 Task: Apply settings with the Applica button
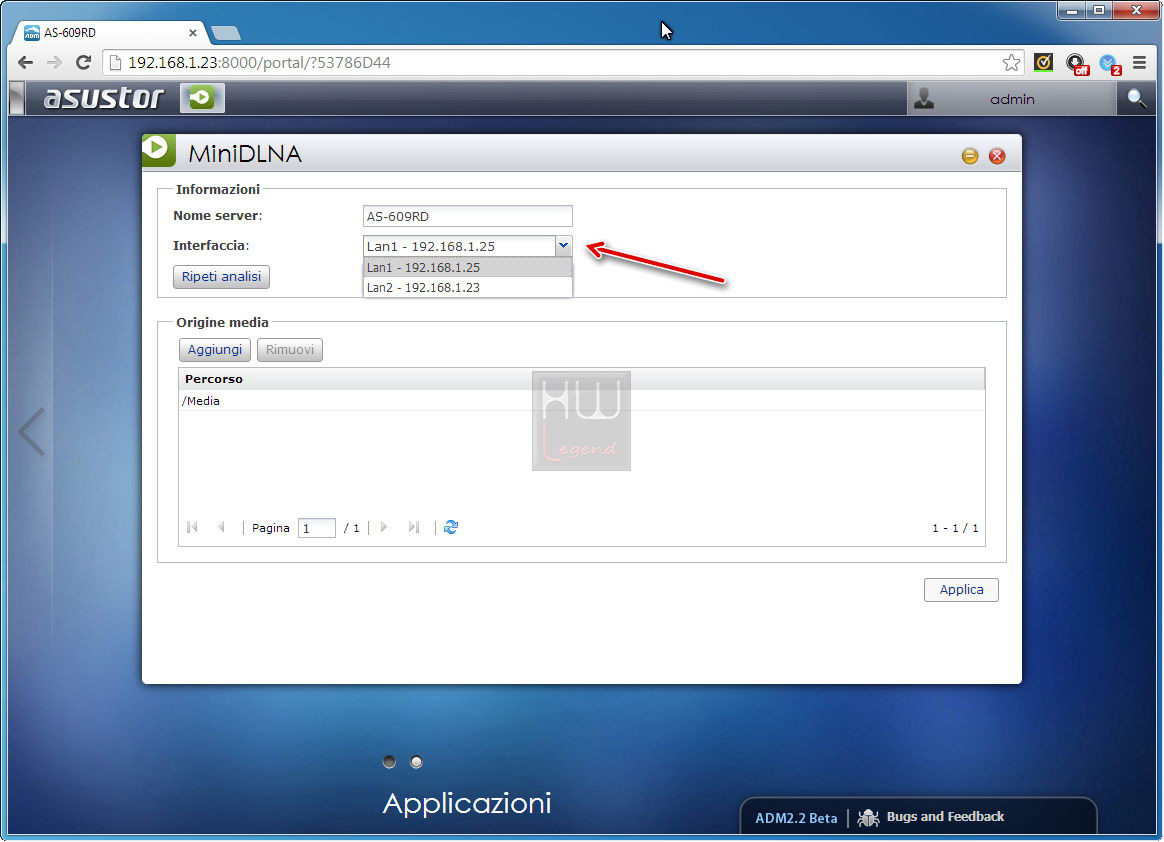pyautogui.click(x=961, y=590)
